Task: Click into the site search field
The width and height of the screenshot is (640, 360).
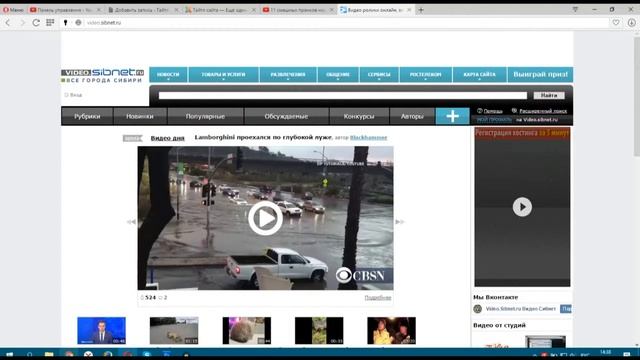Action: coord(343,96)
